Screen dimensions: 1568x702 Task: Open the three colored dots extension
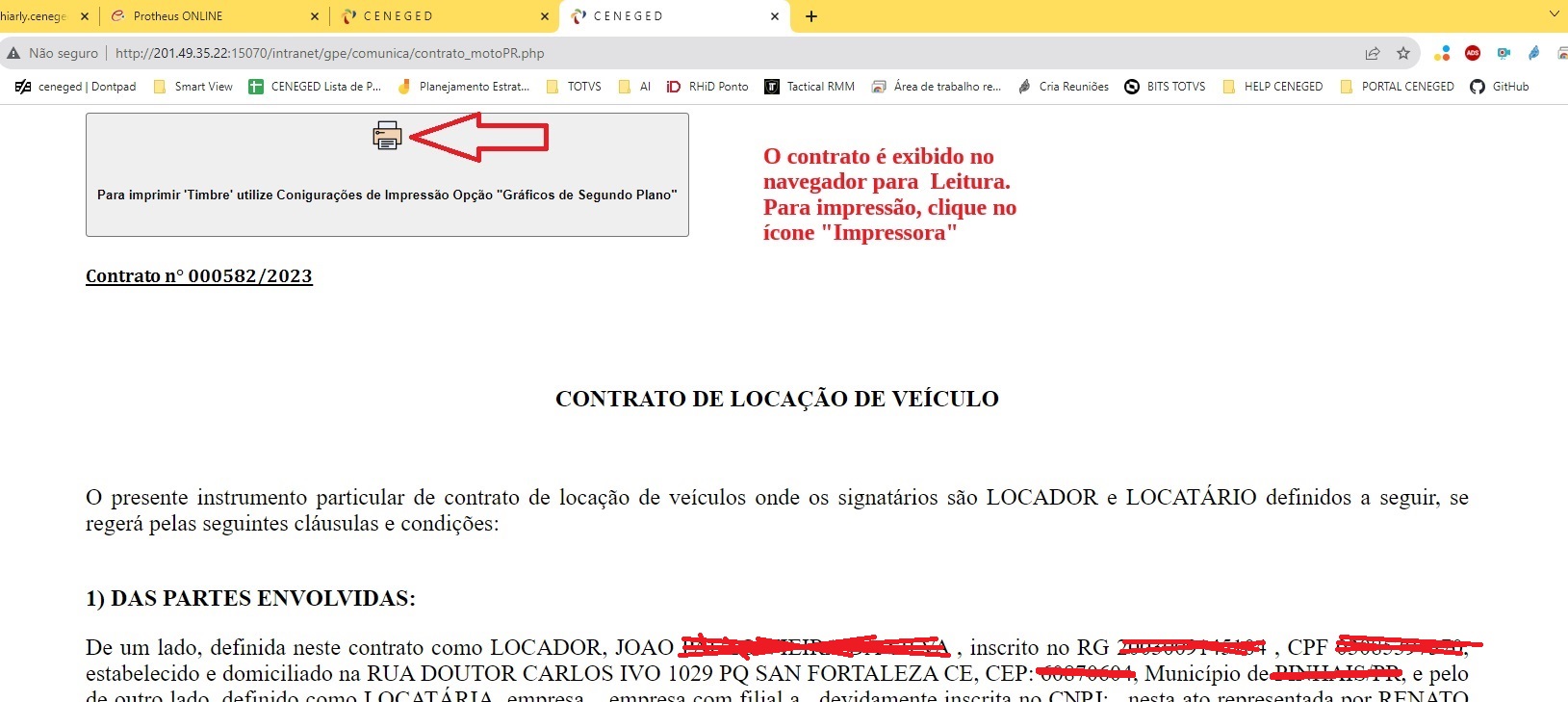click(x=1442, y=53)
